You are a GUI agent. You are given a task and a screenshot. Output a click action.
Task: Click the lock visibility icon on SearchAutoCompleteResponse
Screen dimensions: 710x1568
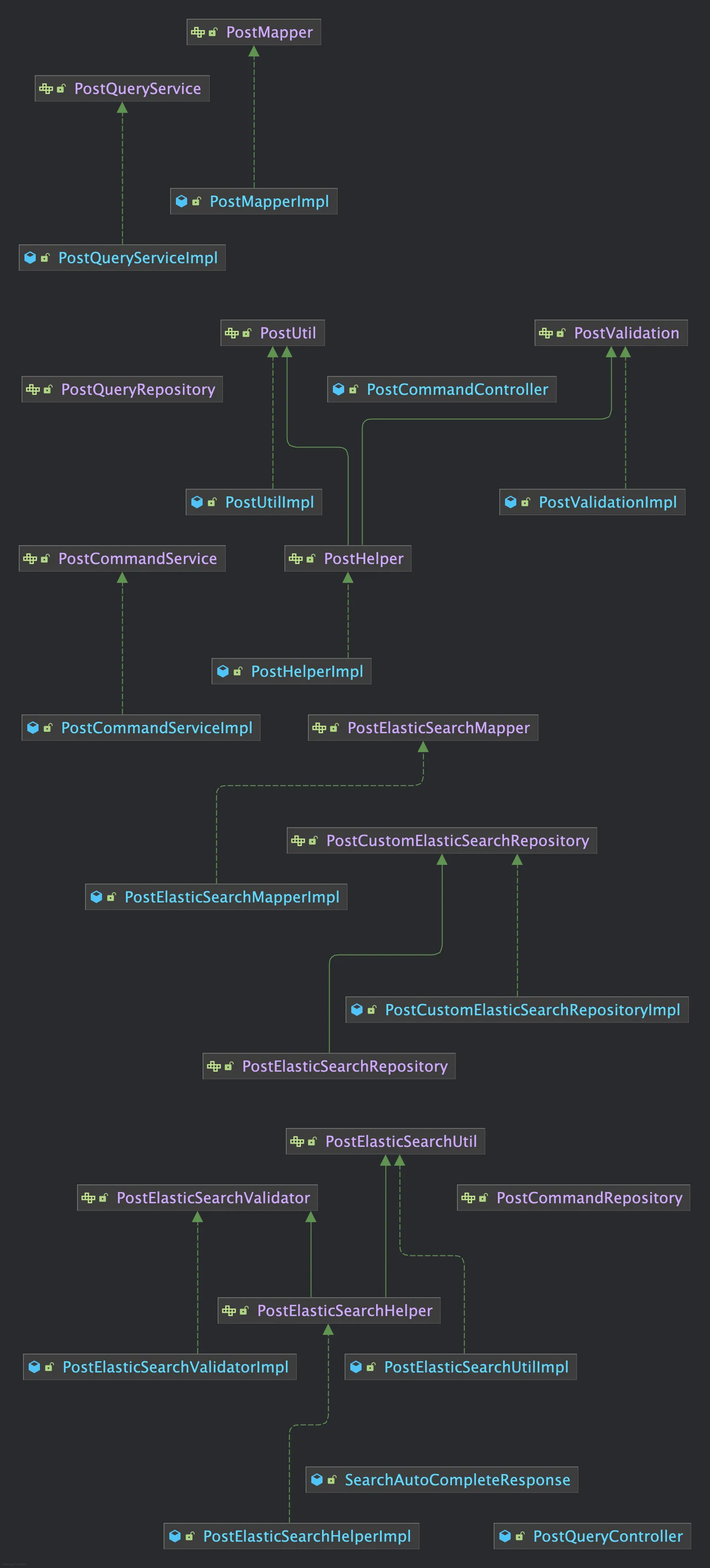[331, 1481]
